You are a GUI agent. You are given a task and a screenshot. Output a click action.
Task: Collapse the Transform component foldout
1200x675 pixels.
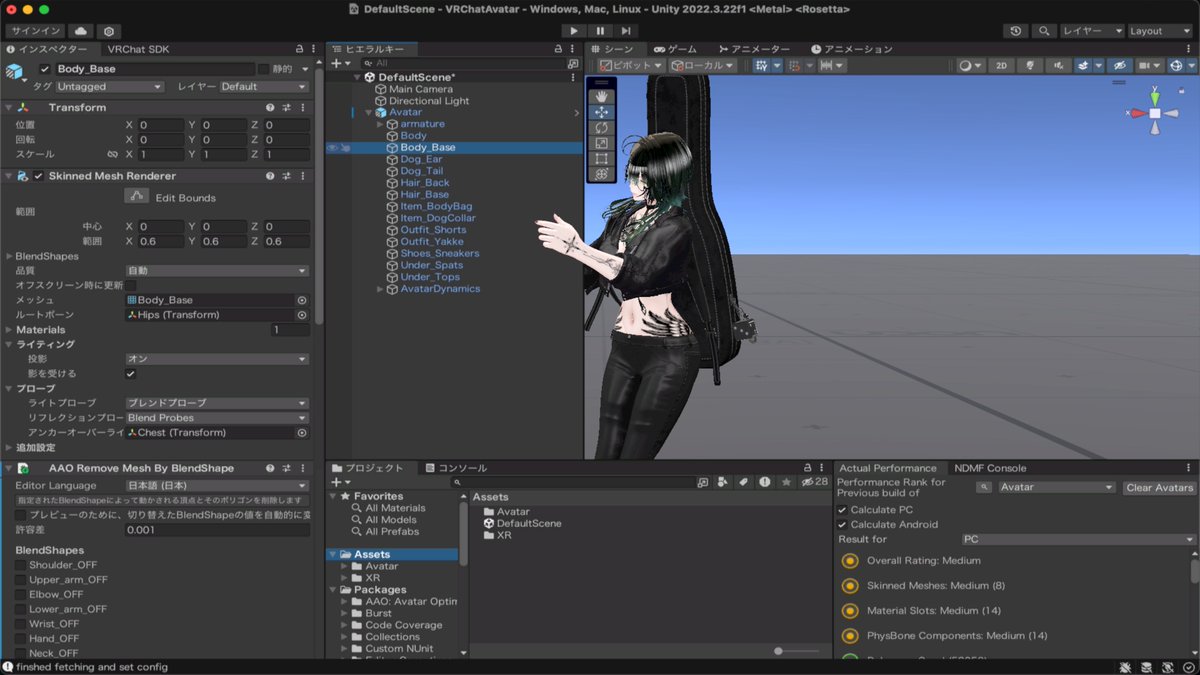tap(8, 107)
